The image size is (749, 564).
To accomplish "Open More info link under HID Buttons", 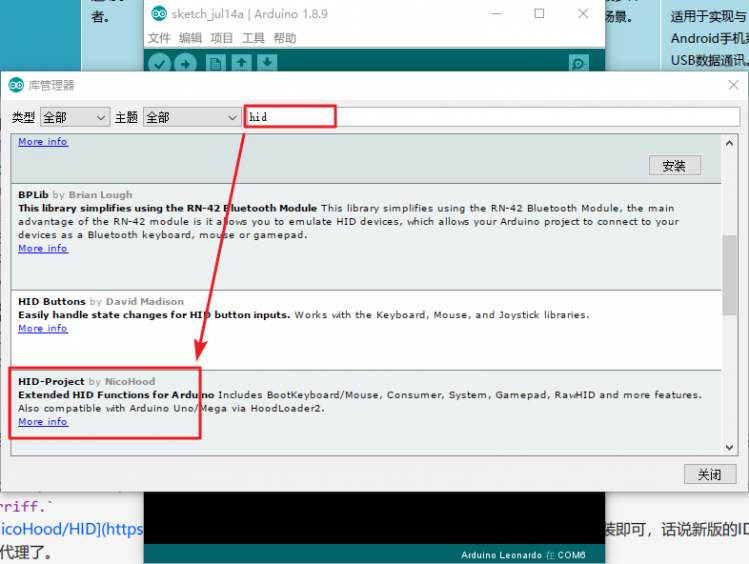I will coord(43,329).
